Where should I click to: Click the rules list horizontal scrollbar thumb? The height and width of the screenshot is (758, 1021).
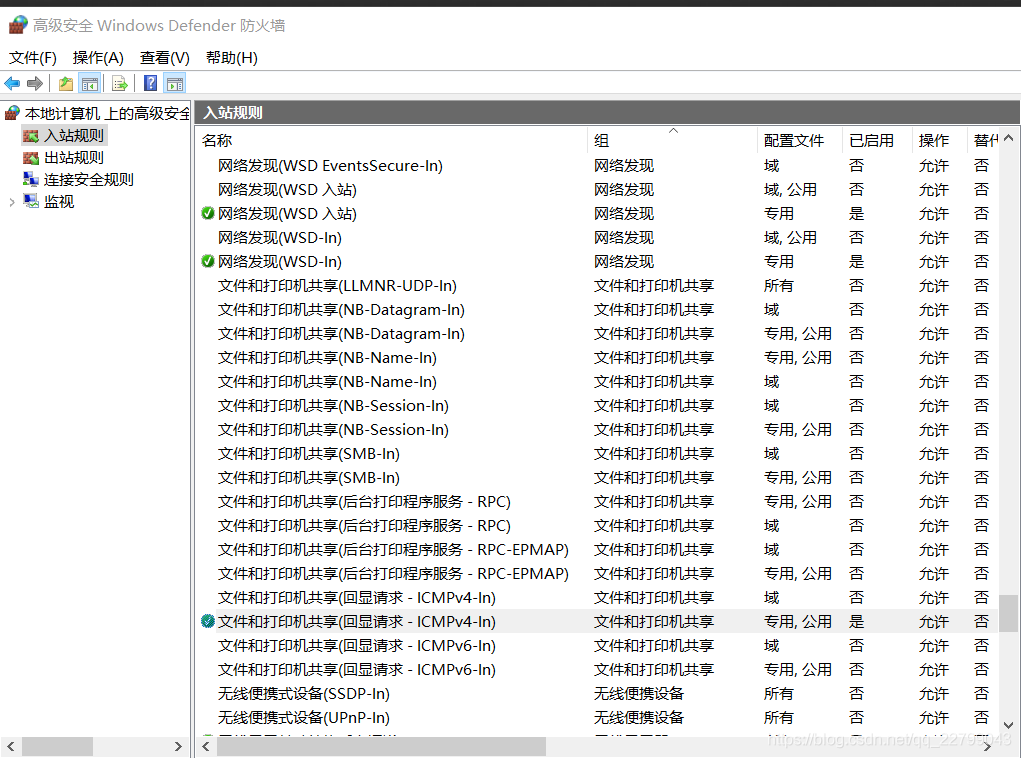[x=382, y=746]
